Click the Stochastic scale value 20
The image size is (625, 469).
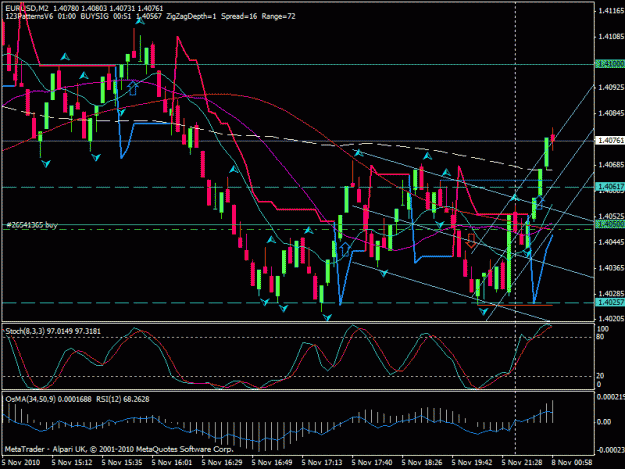(601, 376)
